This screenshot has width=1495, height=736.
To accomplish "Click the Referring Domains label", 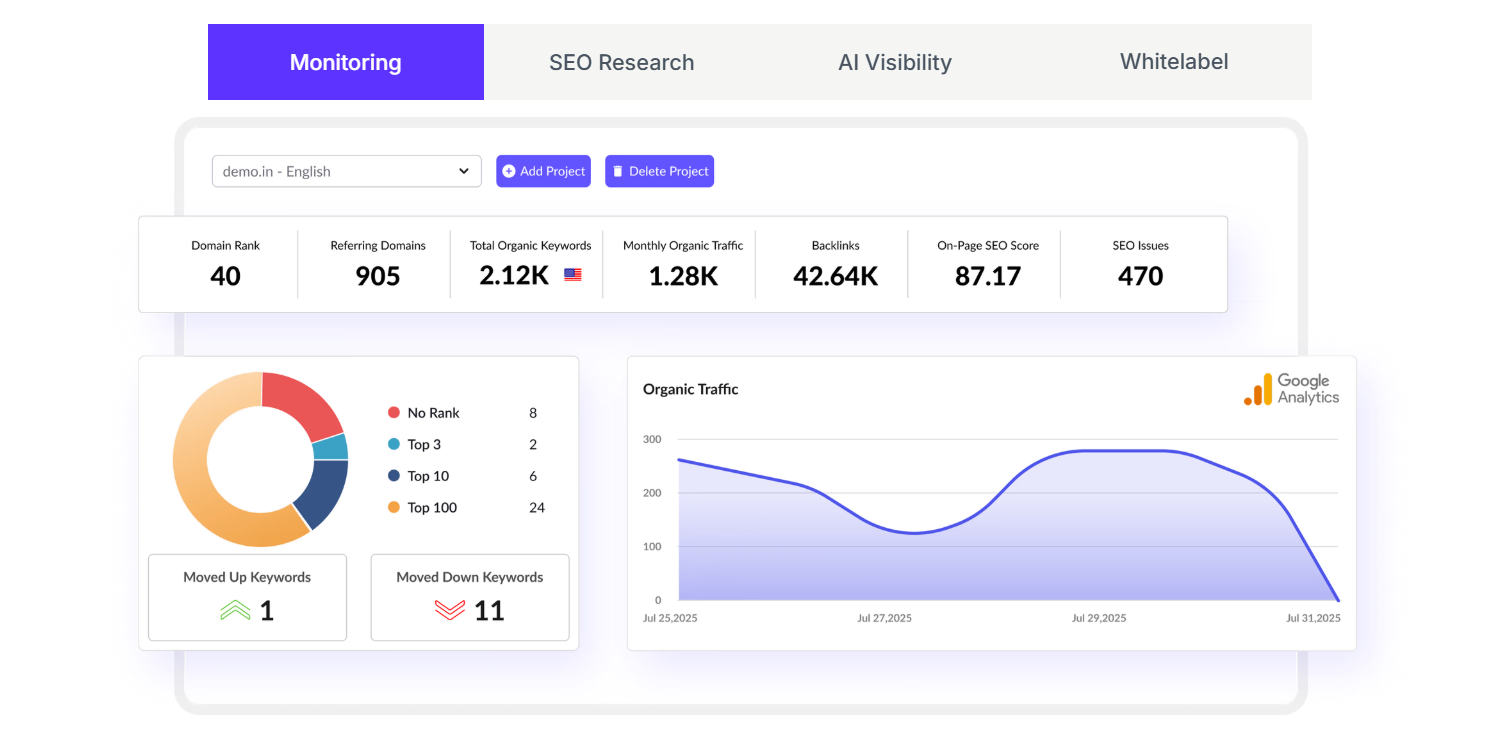I will point(378,245).
